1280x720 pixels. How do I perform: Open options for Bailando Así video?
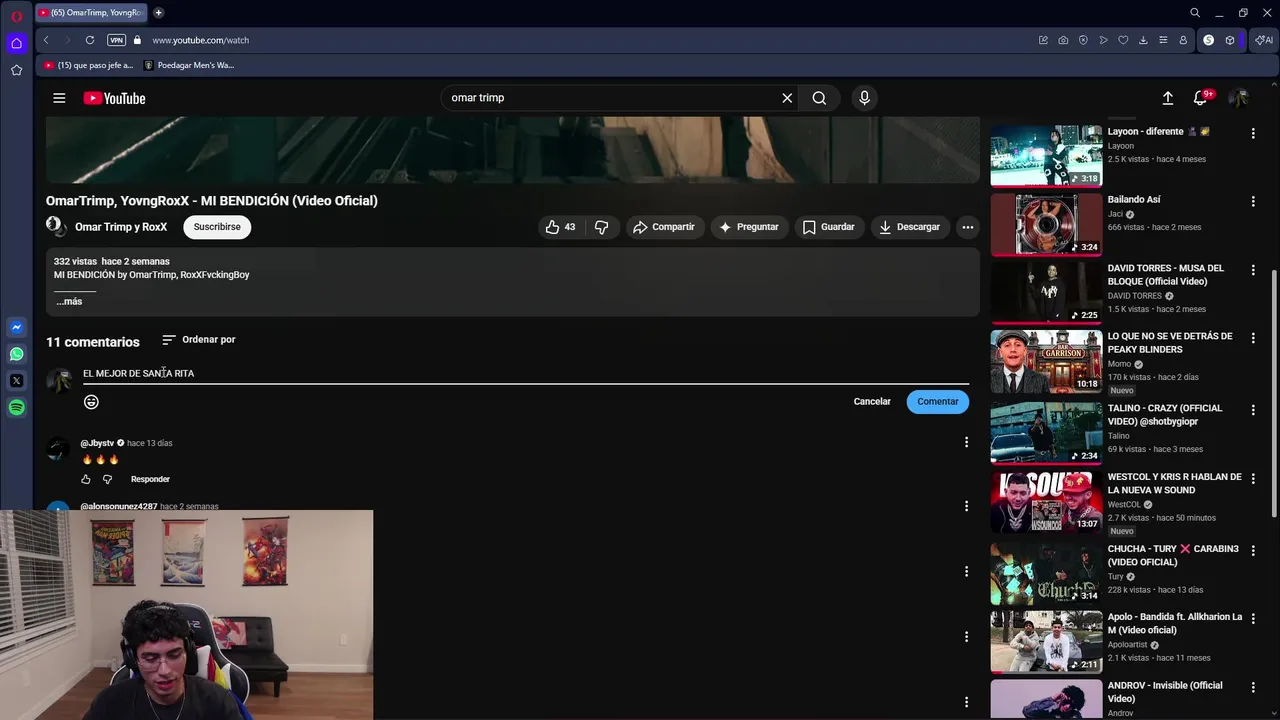[1253, 201]
